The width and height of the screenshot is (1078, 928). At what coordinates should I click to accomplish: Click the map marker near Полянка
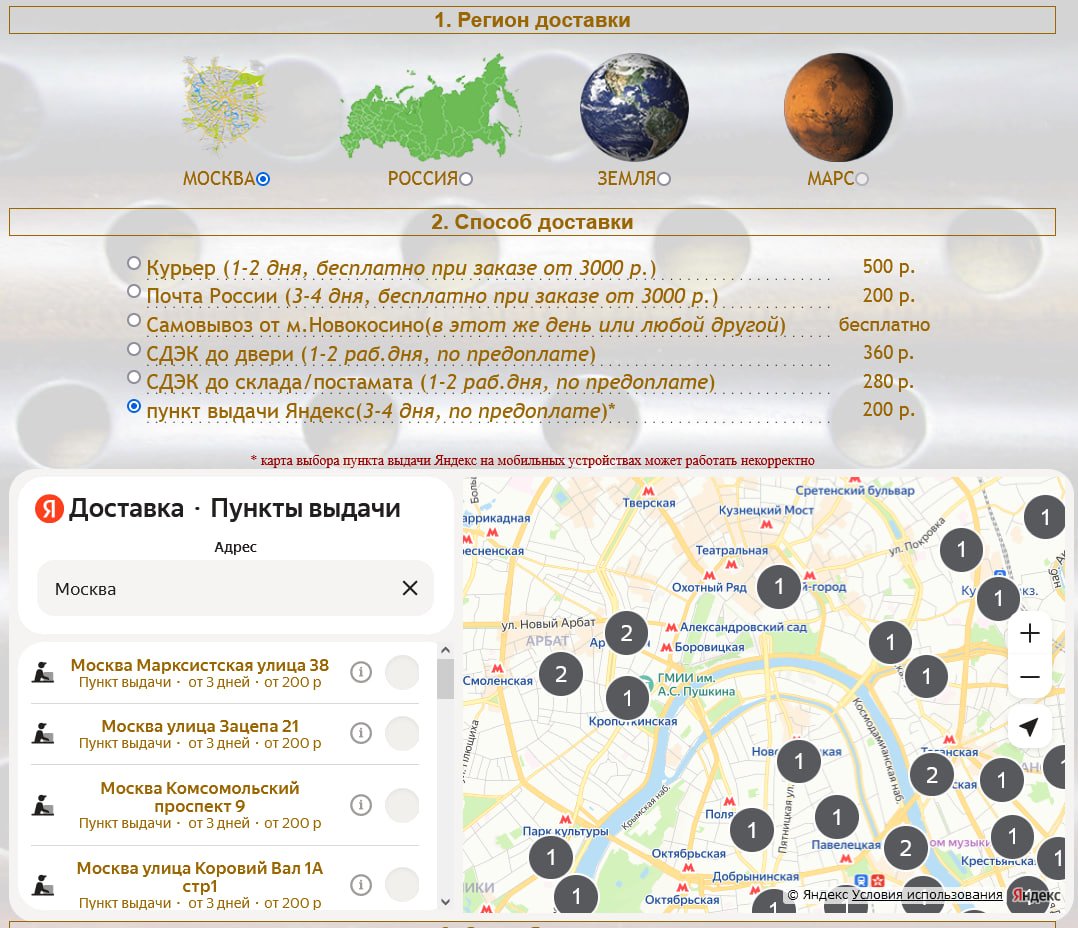click(751, 830)
